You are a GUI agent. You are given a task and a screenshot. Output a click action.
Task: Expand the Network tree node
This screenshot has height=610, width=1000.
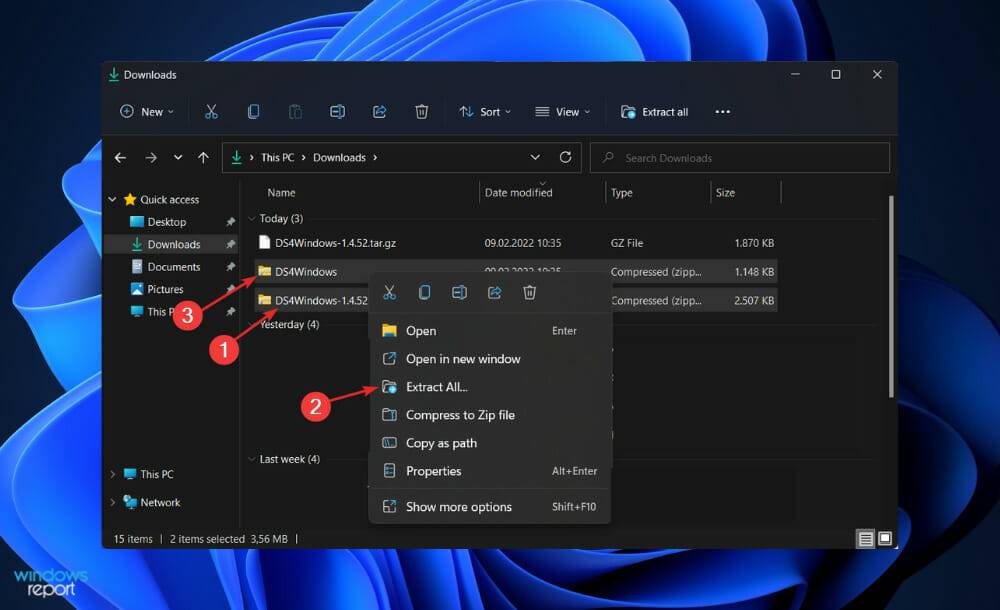pos(112,503)
